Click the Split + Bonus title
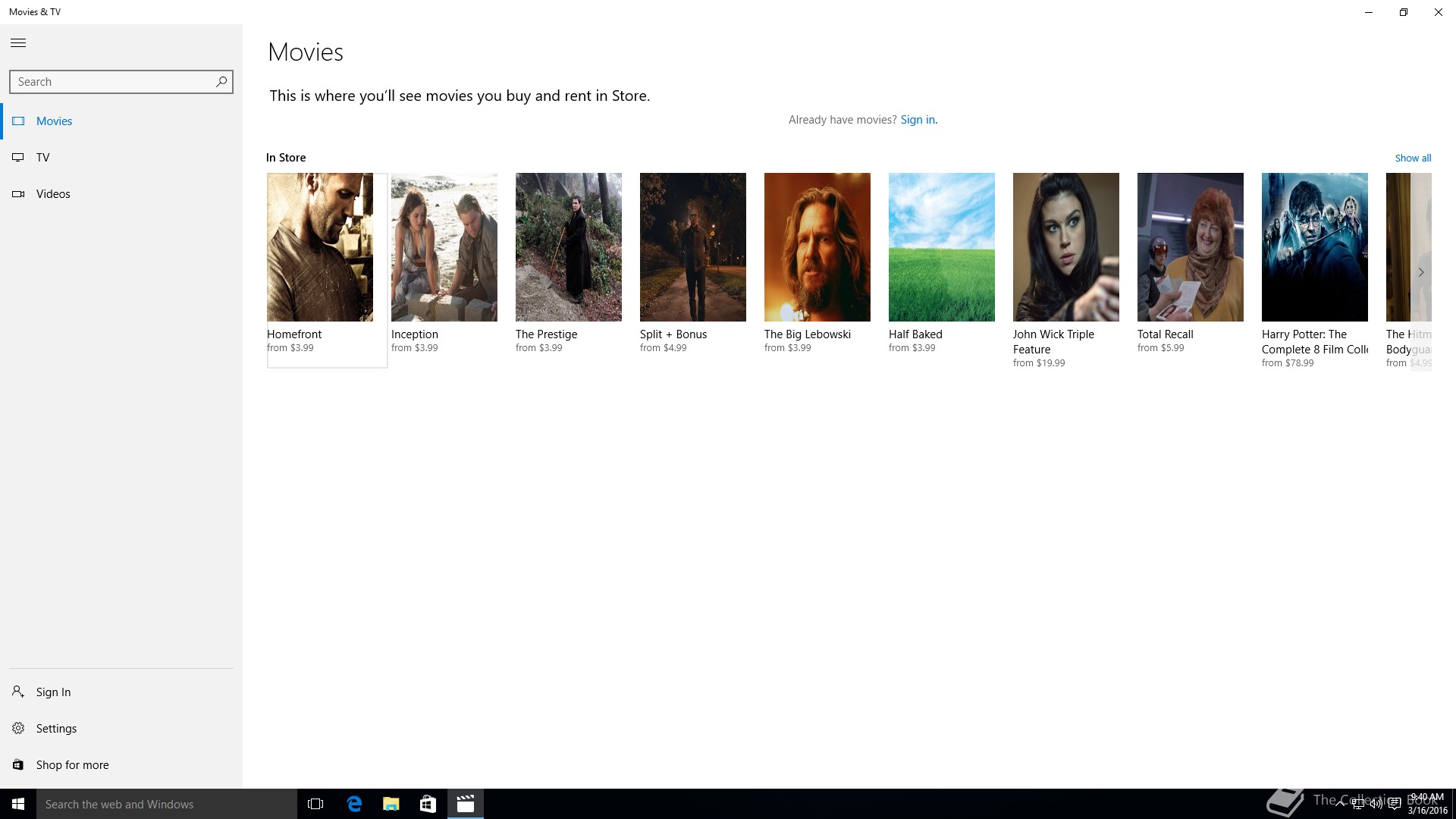This screenshot has height=819, width=1456. (673, 334)
